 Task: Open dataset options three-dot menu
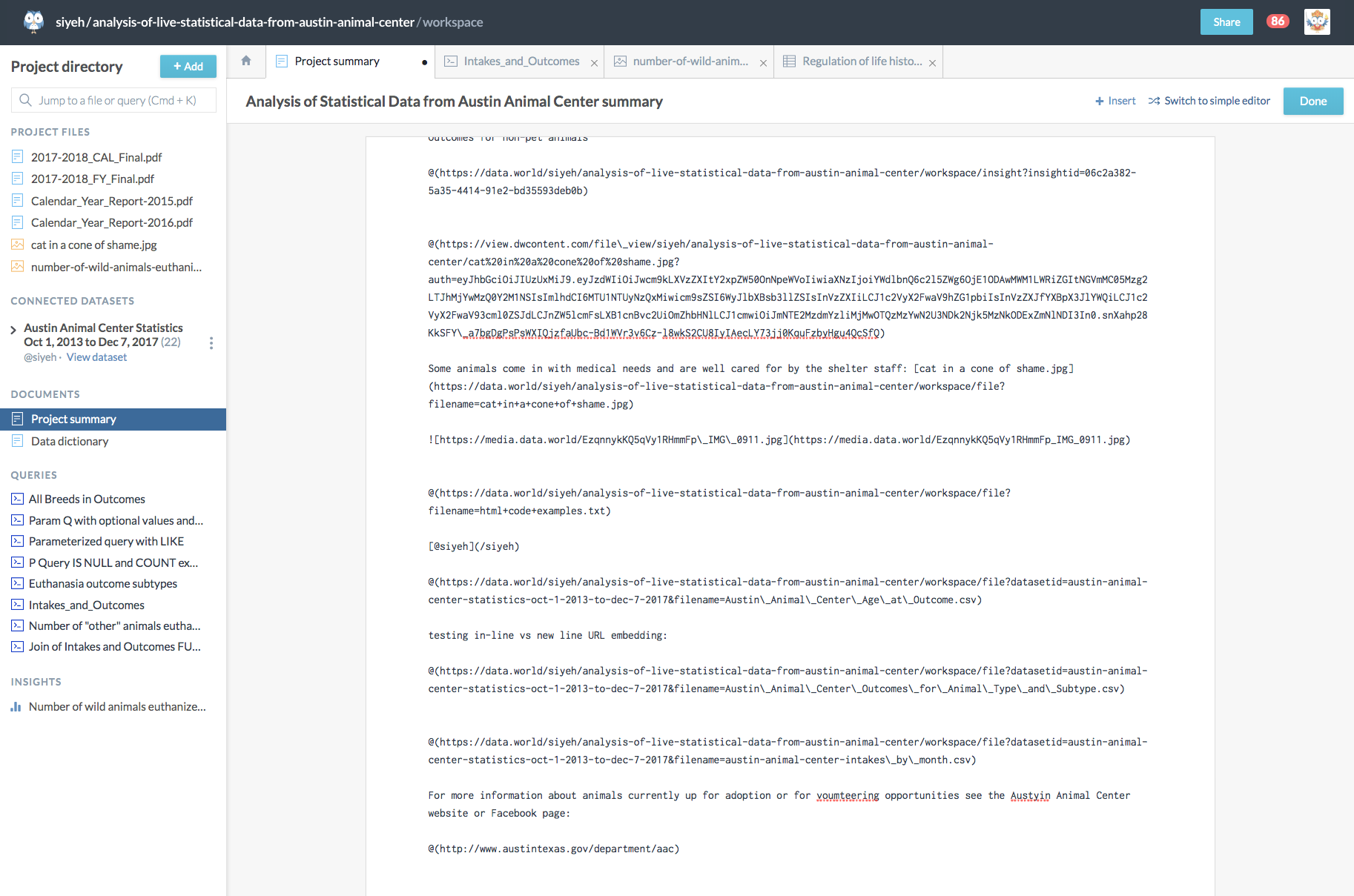[x=211, y=342]
